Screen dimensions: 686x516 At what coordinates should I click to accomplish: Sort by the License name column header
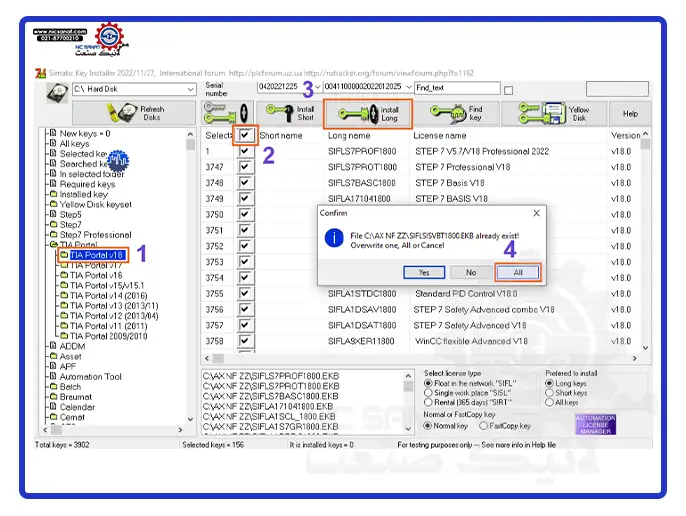tap(440, 136)
